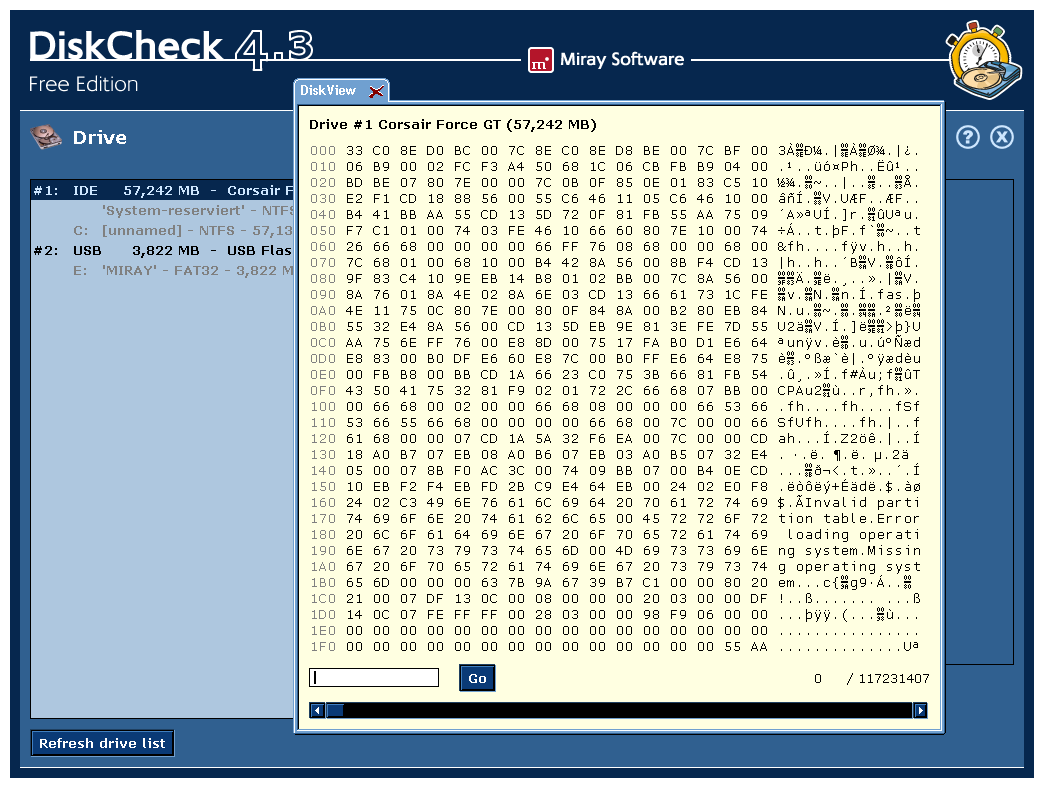The width and height of the screenshot is (1043, 788).
Task: Click the hard drive icon beside Drive
Action: [x=47, y=137]
